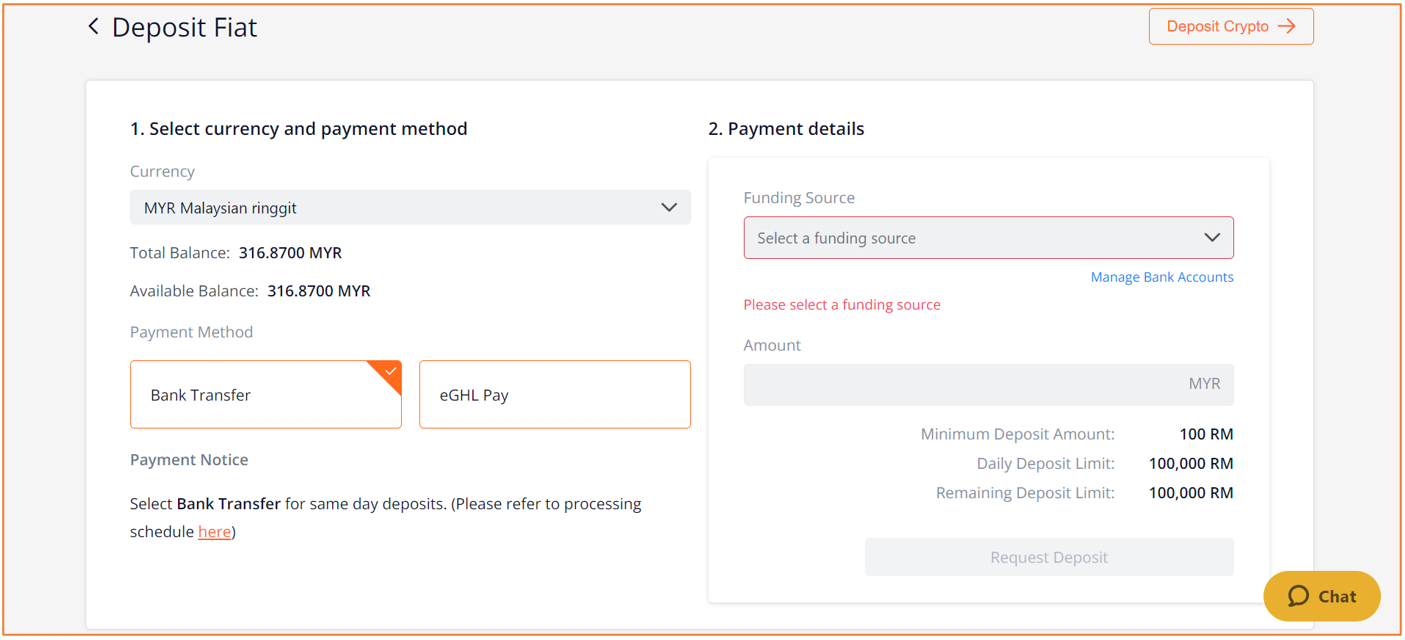Click the Currency dropdown chevron

[669, 208]
